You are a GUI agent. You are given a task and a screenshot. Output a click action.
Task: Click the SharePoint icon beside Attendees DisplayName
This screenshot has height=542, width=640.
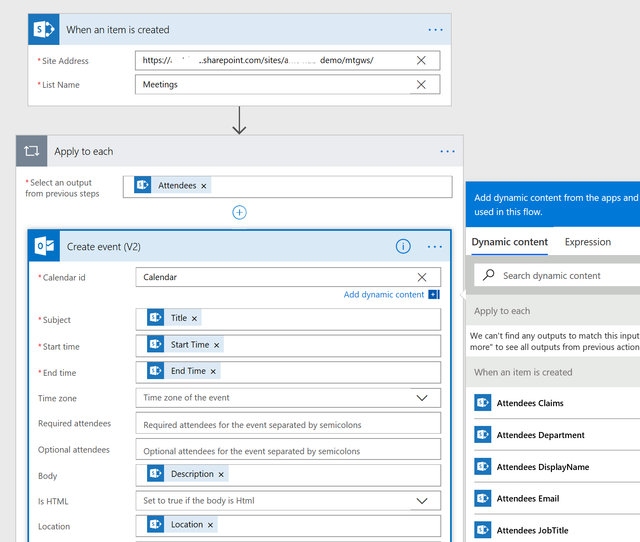pyautogui.click(x=482, y=466)
